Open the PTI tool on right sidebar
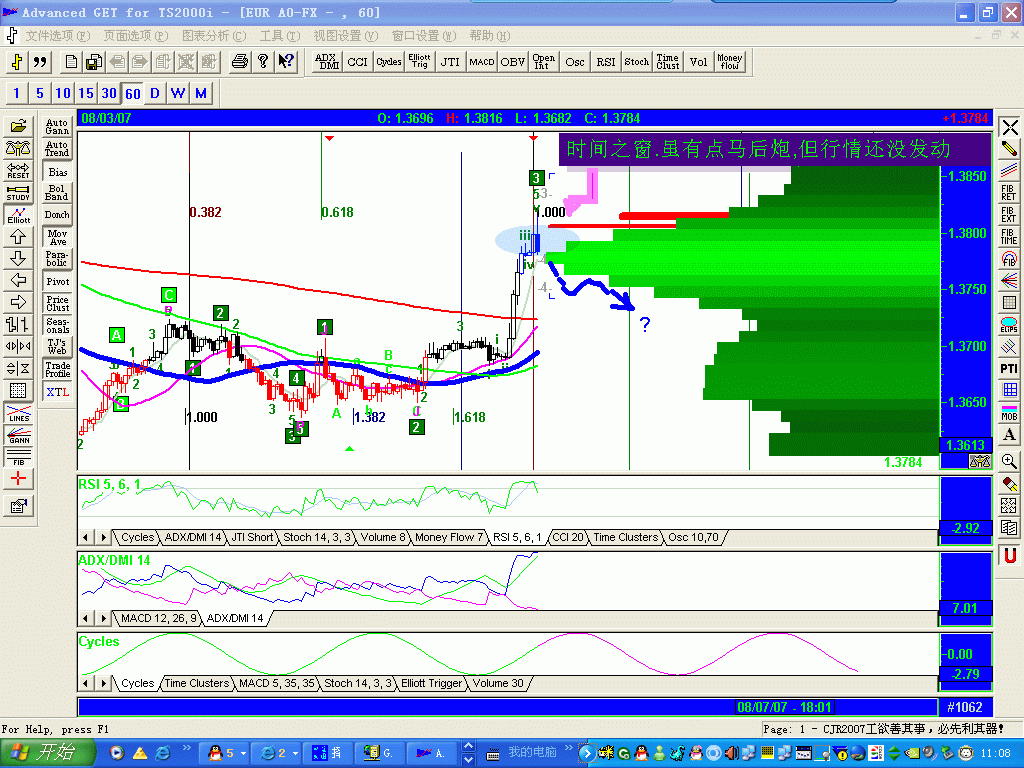1024x768 pixels. tap(1010, 369)
